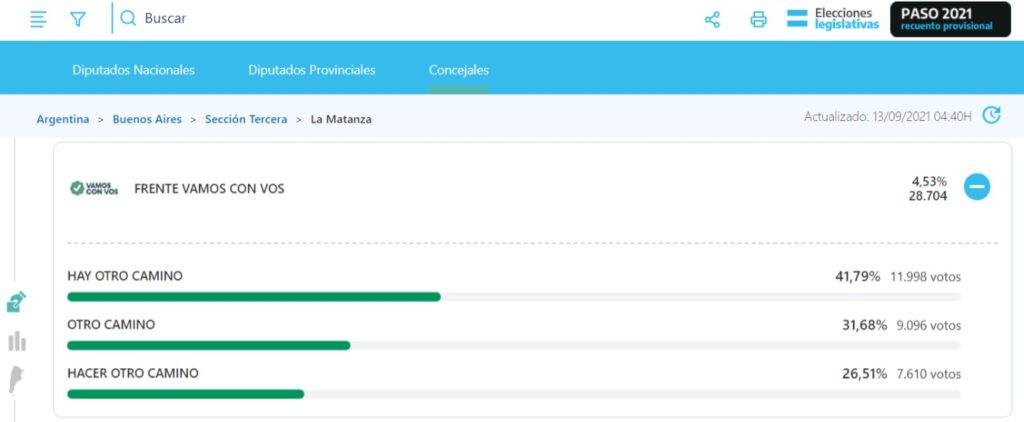Click into the Buscar search field
This screenshot has height=422, width=1024.
pos(300,18)
